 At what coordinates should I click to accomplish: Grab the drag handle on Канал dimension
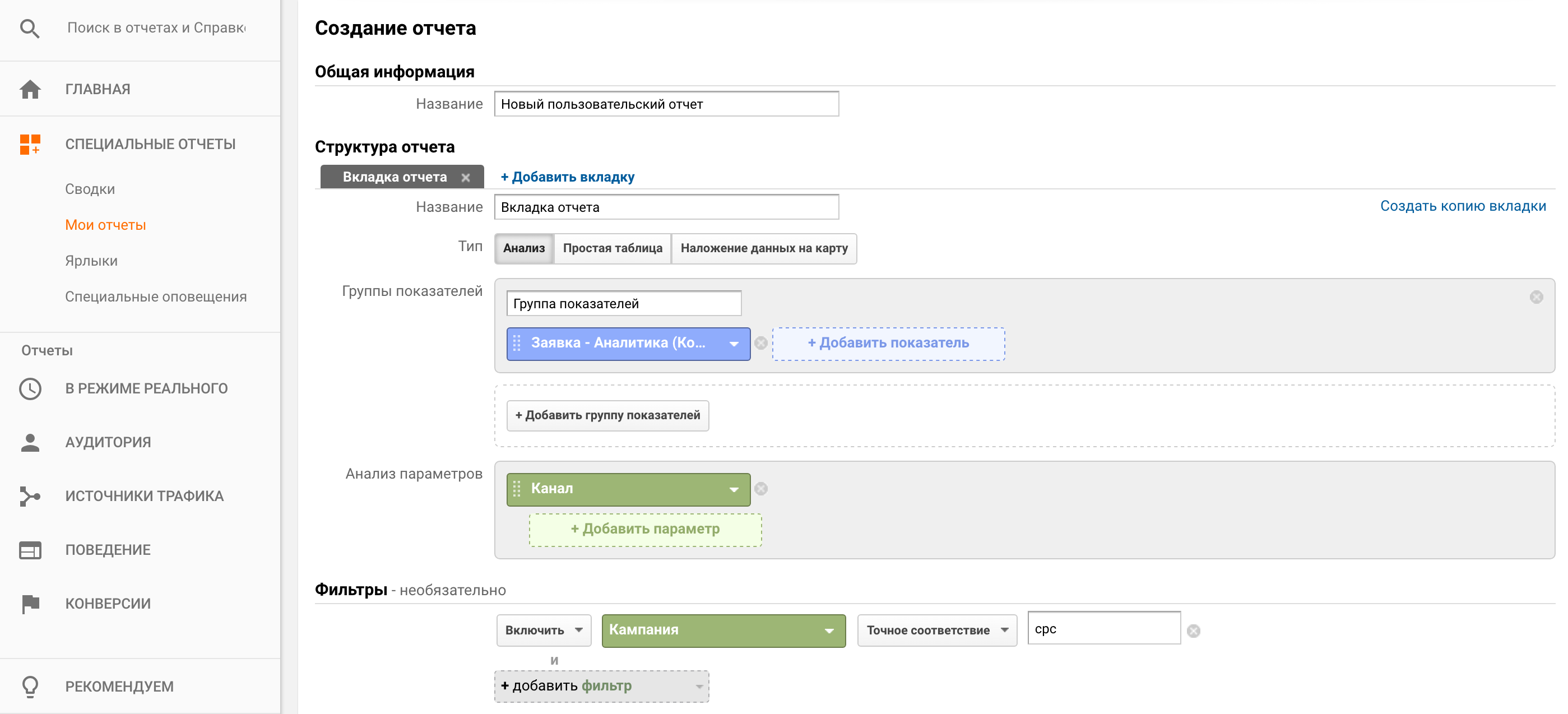pyautogui.click(x=517, y=489)
